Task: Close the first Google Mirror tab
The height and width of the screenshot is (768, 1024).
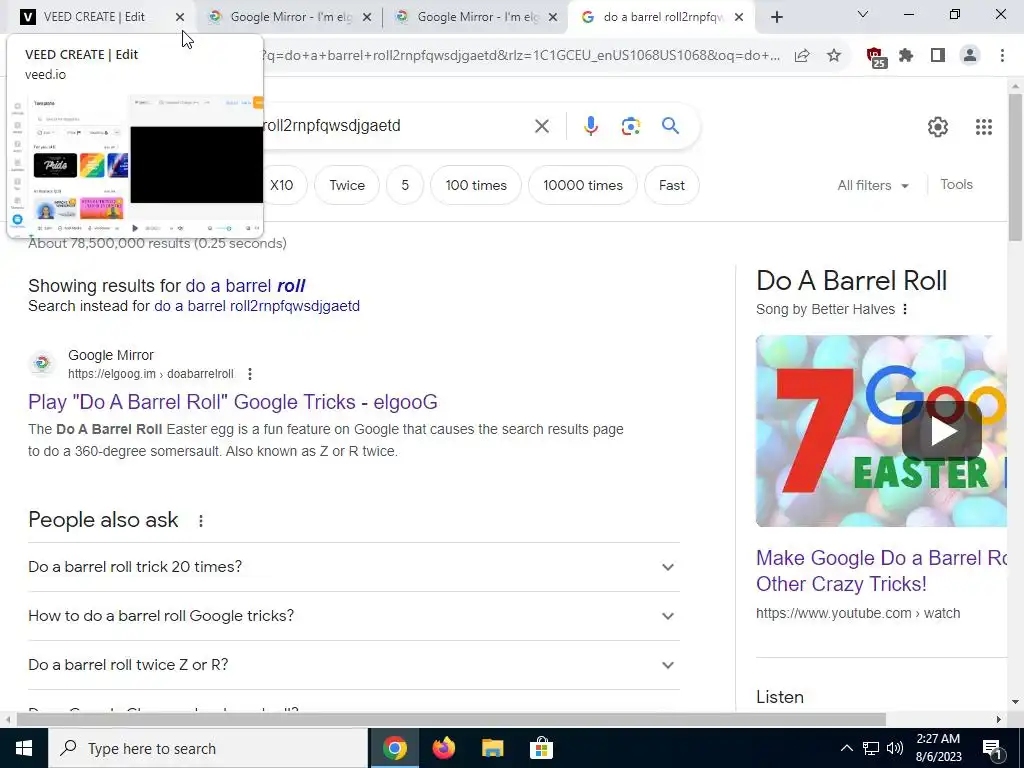Action: click(x=367, y=18)
